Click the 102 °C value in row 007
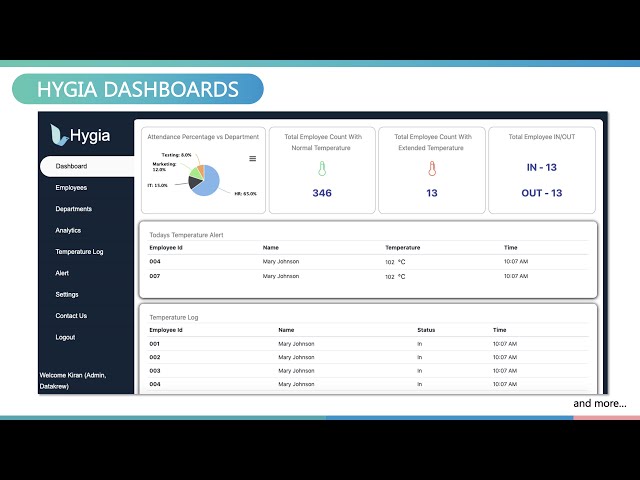 tap(395, 277)
